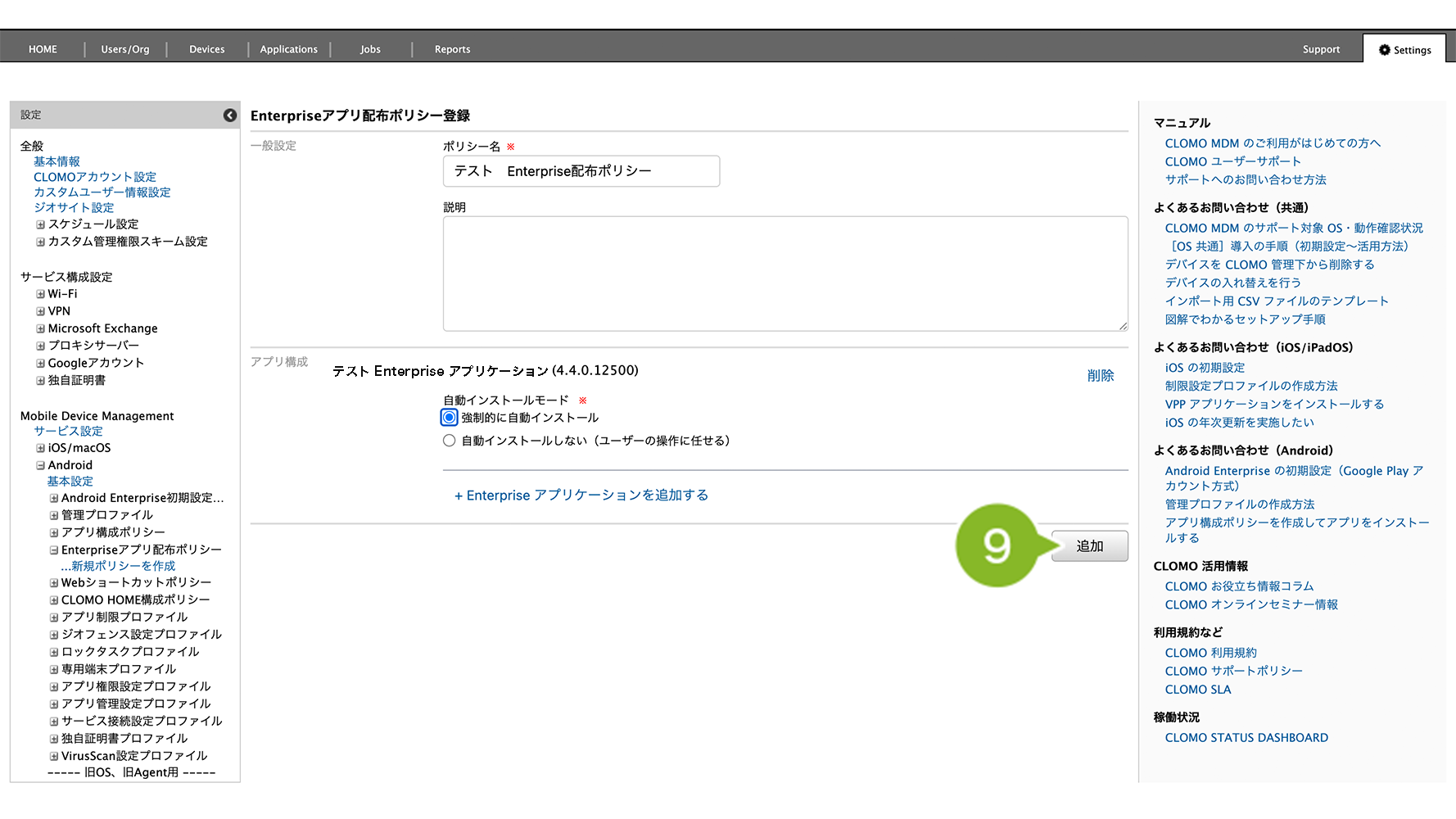This screenshot has width=1456, height=819.
Task: Click inside the 説明 text area
Action: [785, 274]
